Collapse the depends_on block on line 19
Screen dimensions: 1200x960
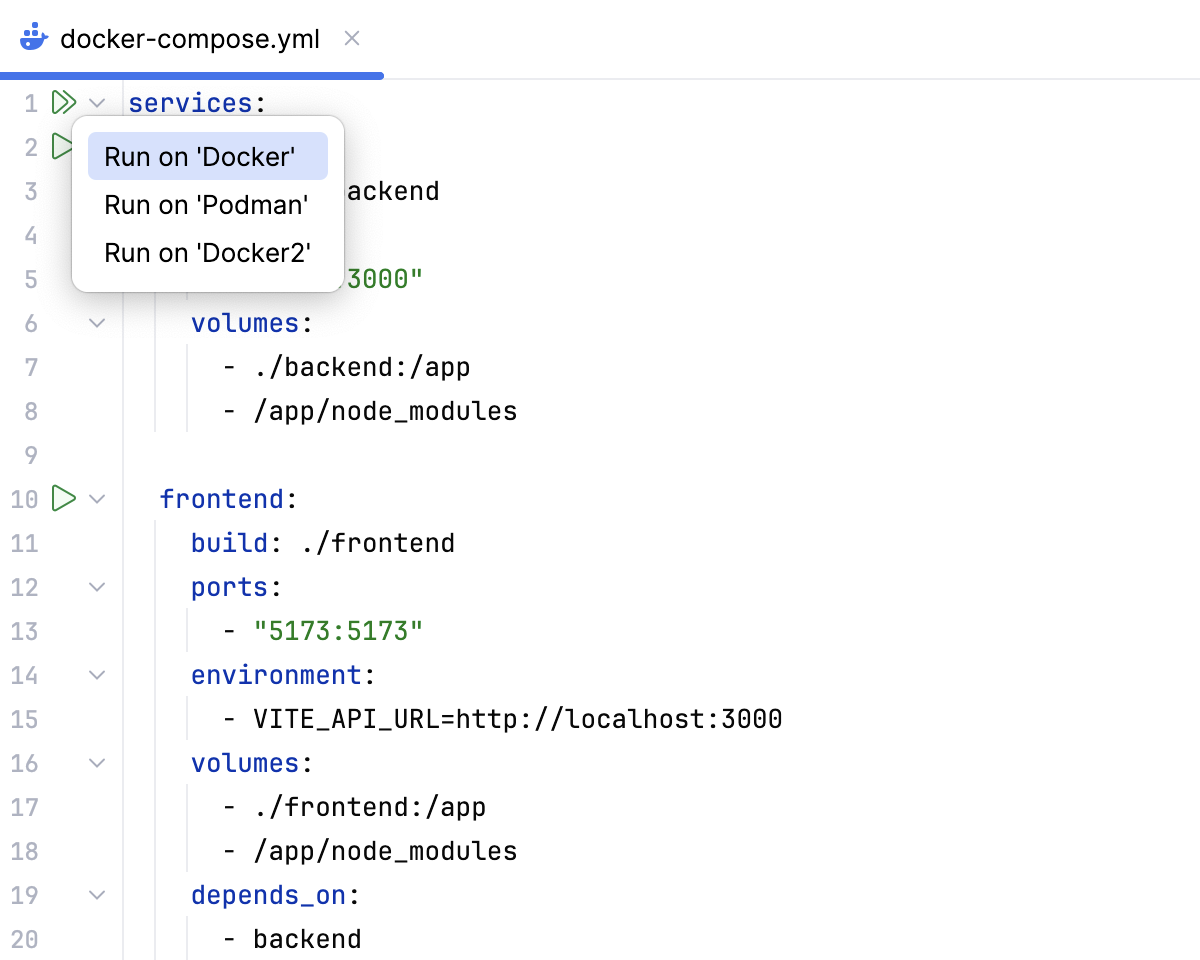[x=97, y=895]
